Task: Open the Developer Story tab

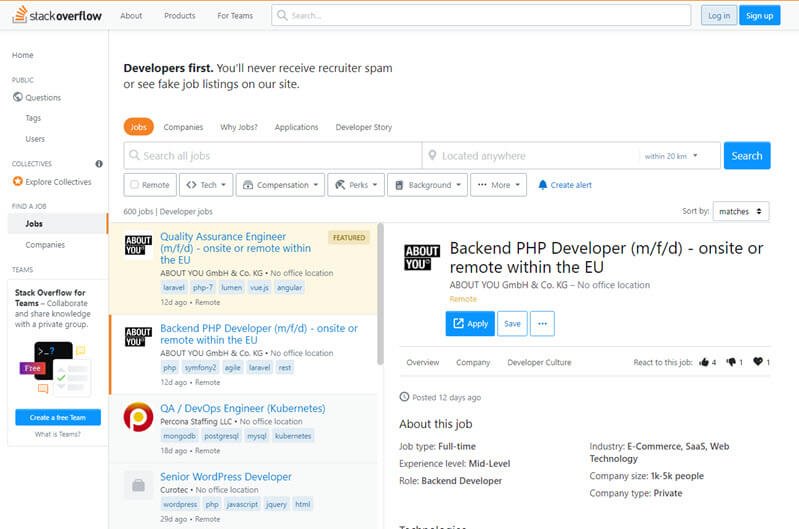Action: (363, 127)
